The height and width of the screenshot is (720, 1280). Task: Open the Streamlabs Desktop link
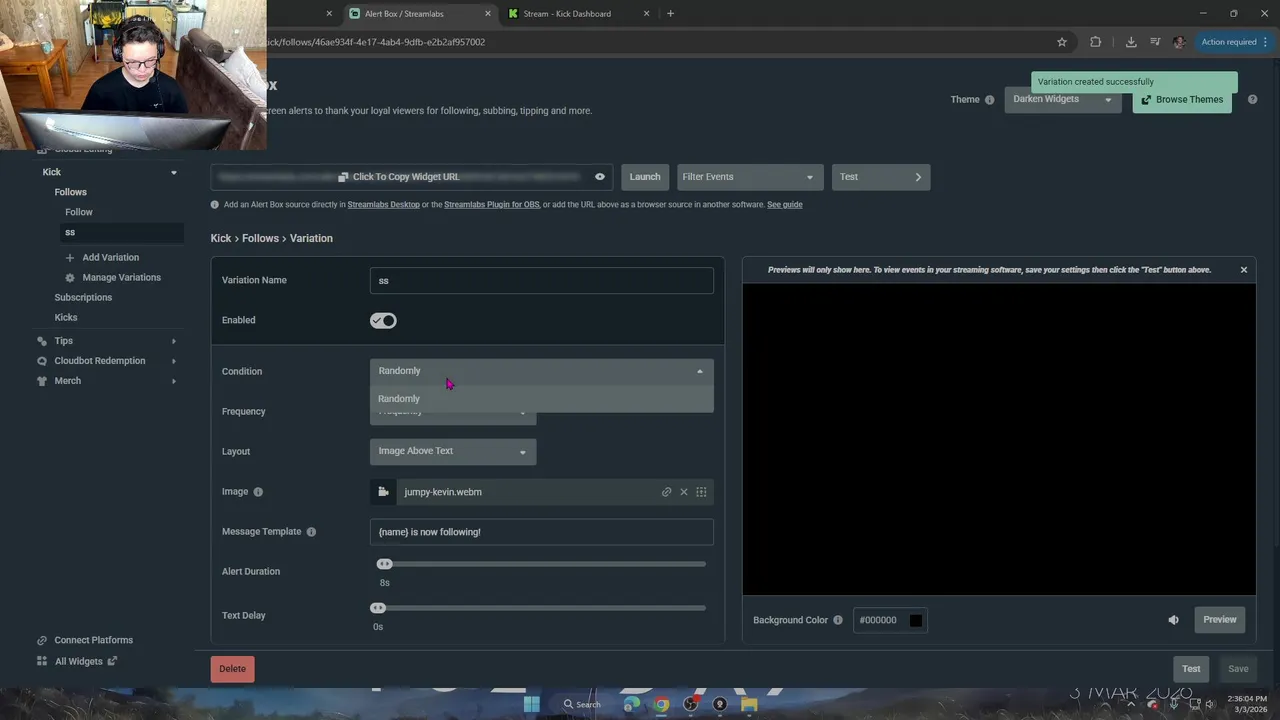(x=383, y=205)
